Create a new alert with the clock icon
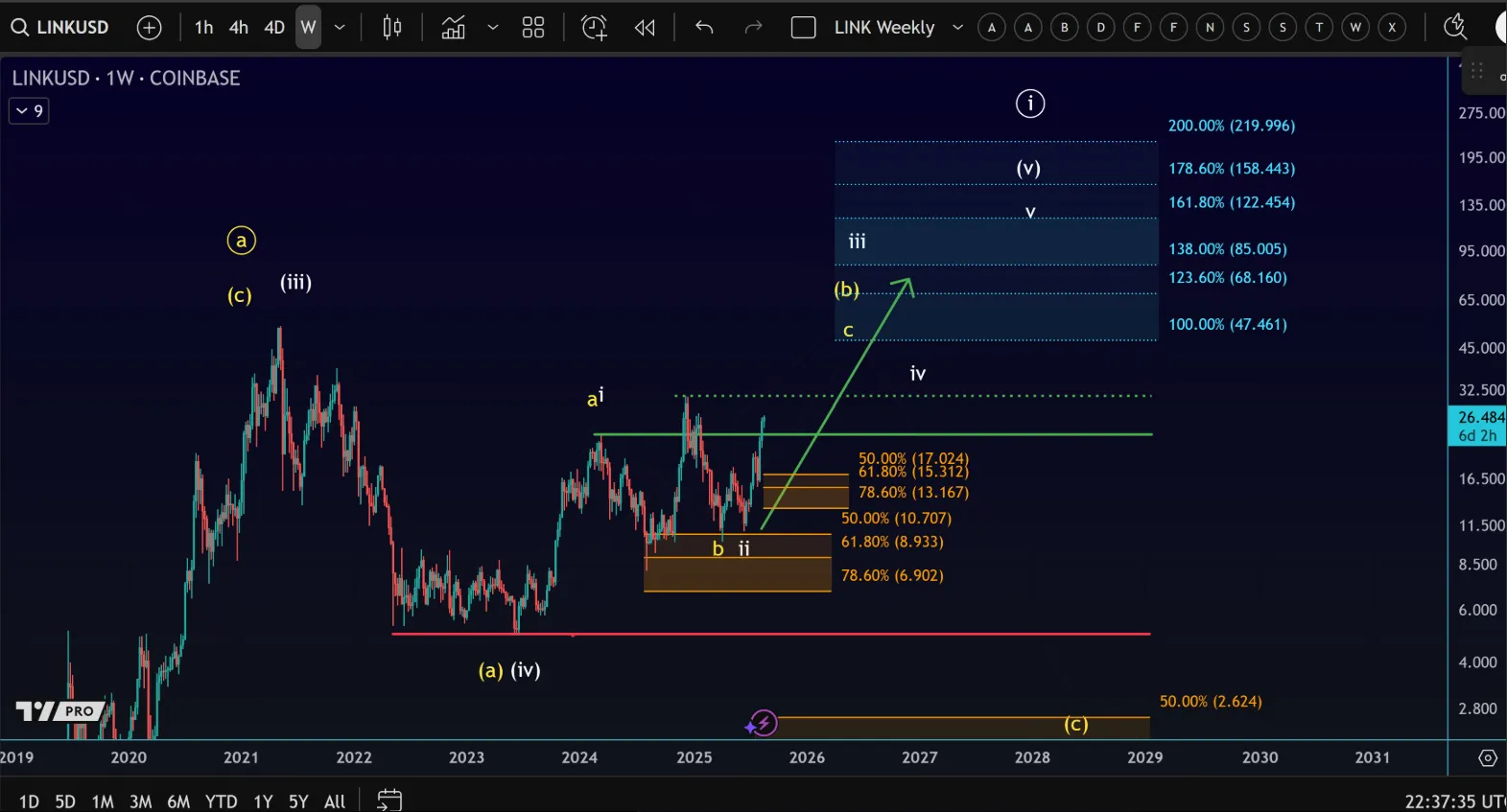The image size is (1507, 812). tap(594, 28)
